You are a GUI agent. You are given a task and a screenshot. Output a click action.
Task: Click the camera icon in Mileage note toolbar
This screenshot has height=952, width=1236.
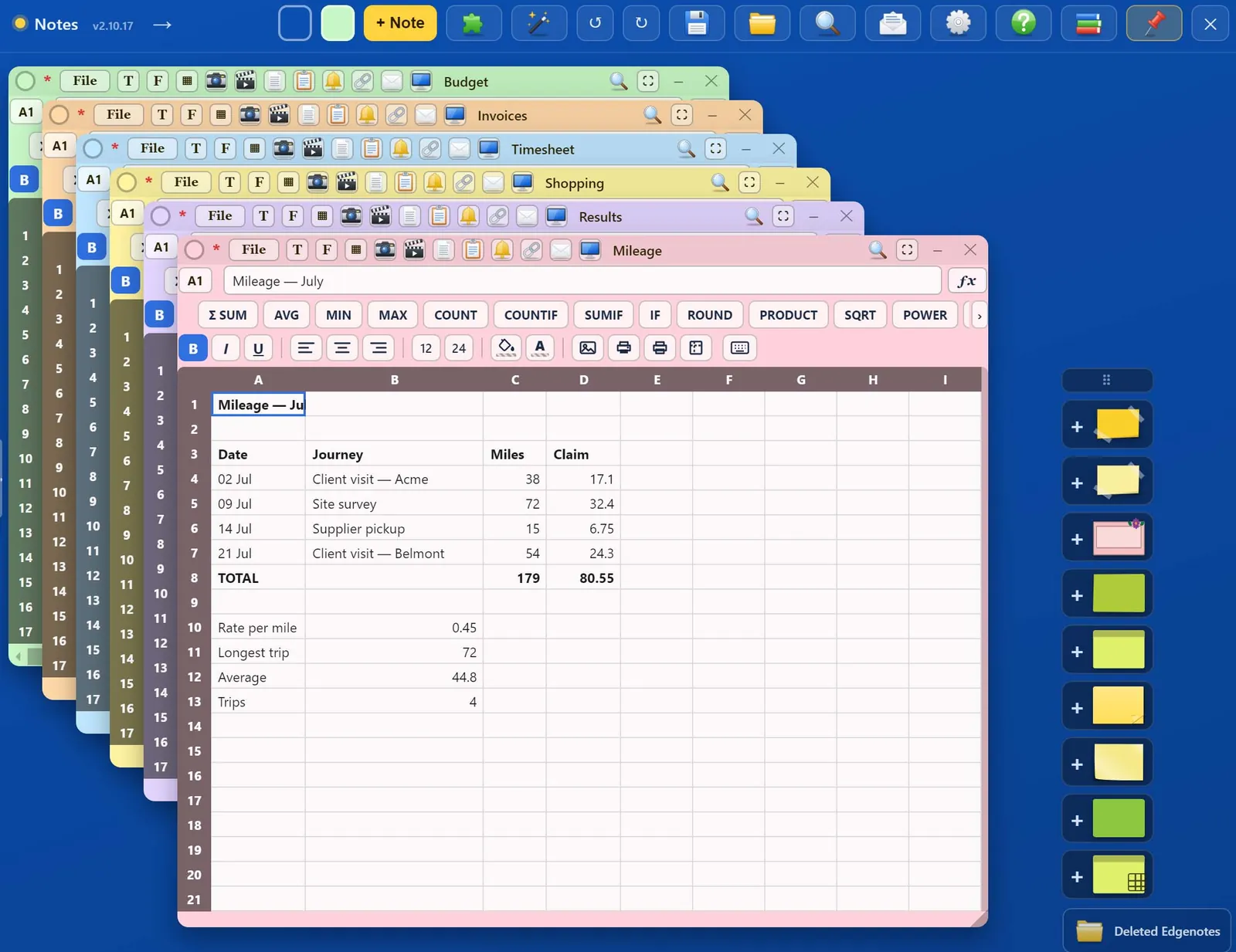385,249
